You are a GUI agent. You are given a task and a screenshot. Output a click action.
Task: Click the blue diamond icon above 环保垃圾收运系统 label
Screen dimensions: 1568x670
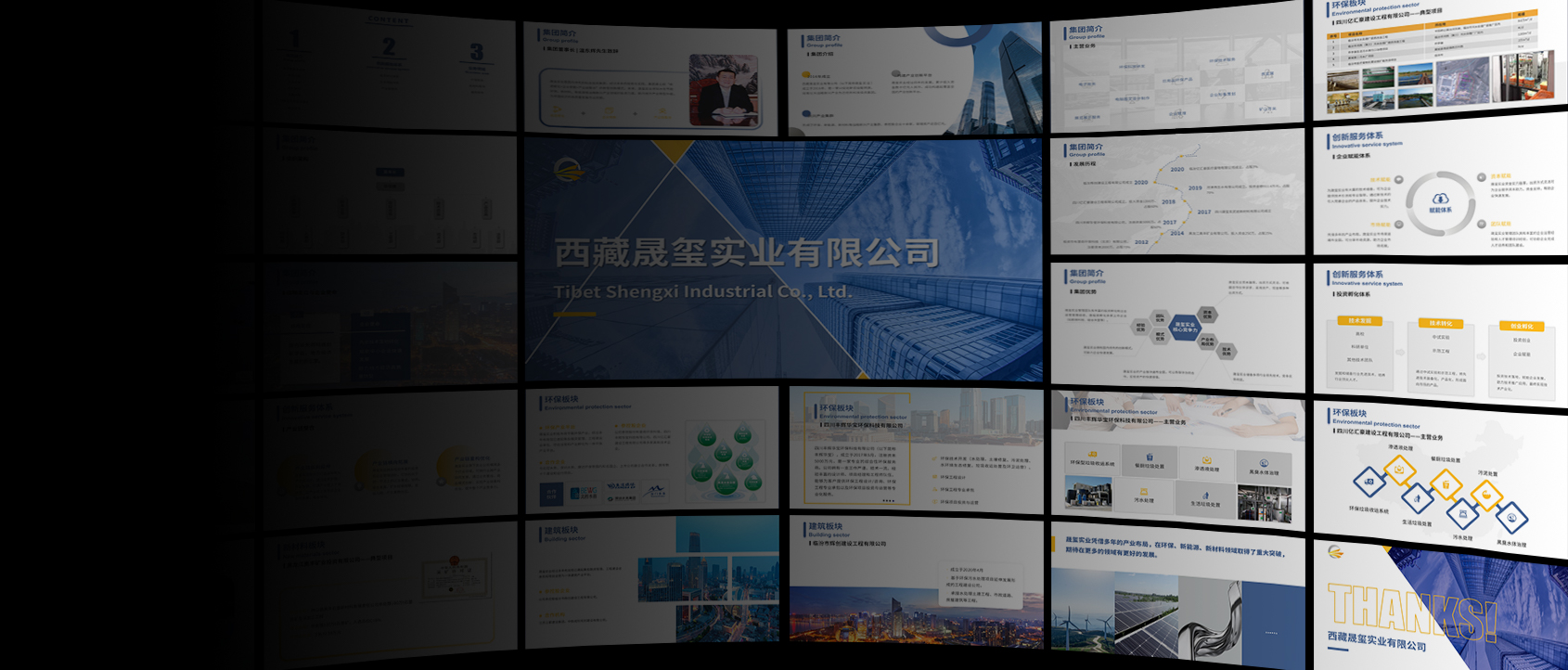pos(1369,482)
